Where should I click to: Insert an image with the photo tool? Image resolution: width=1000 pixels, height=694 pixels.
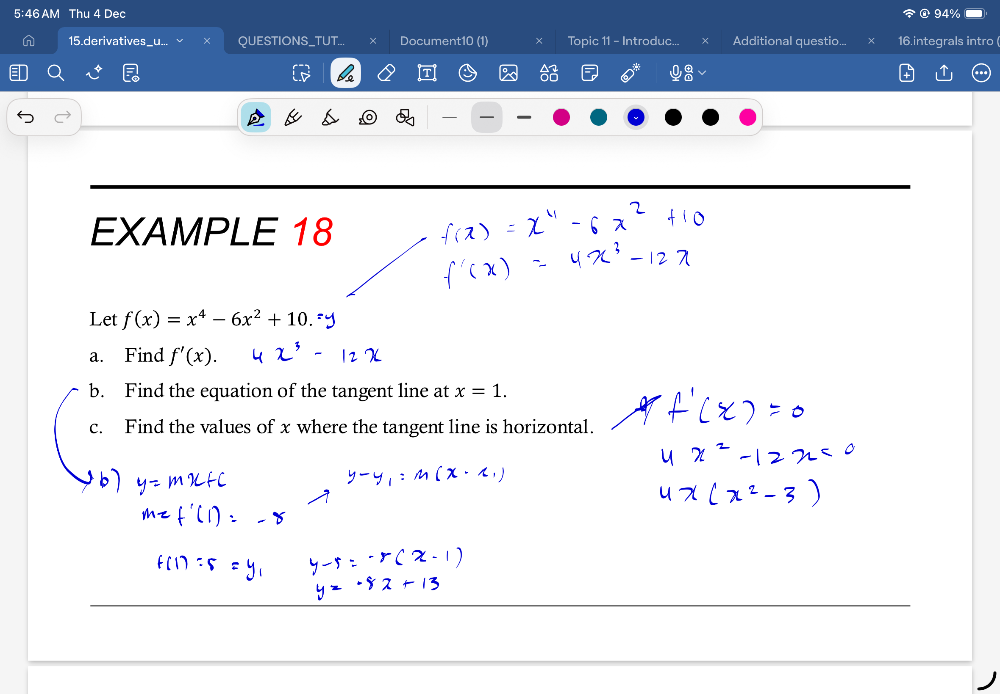tap(509, 72)
